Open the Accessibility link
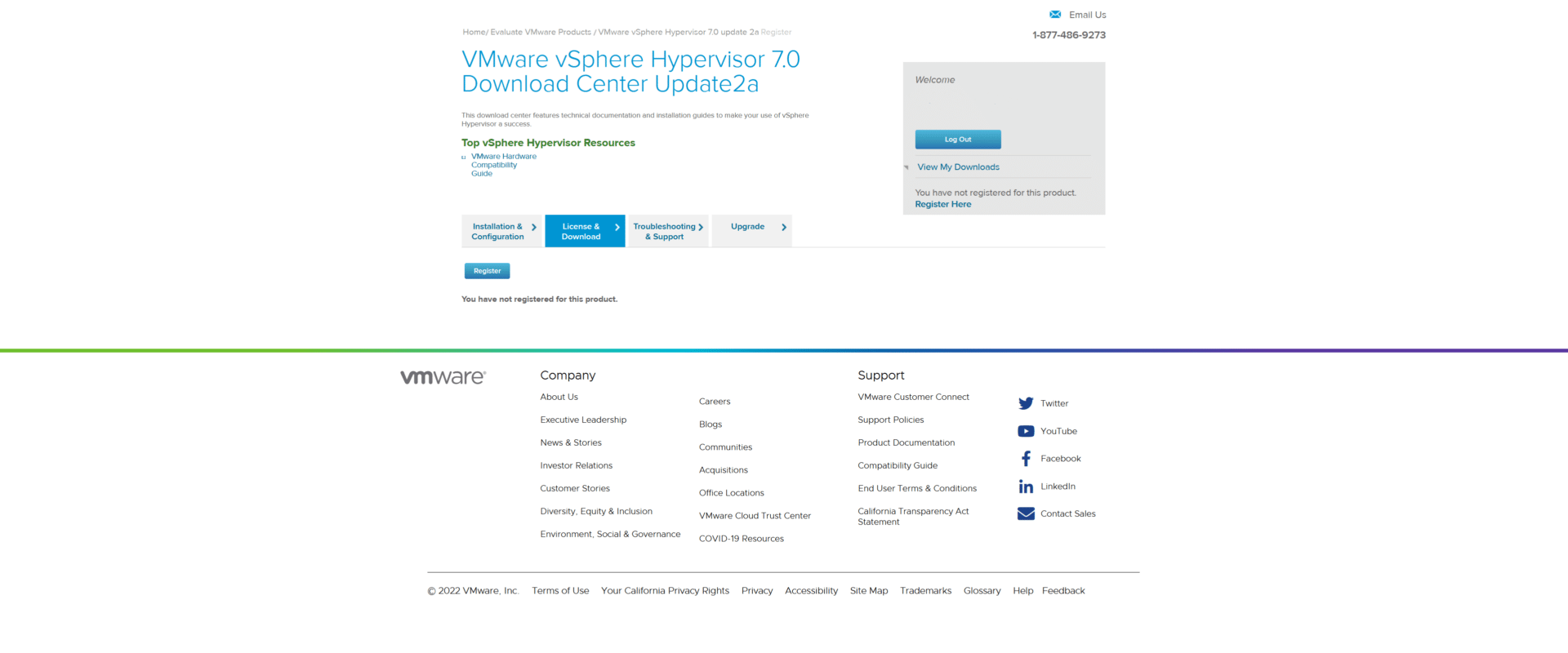Viewport: 1568px width, 653px height. coord(811,591)
